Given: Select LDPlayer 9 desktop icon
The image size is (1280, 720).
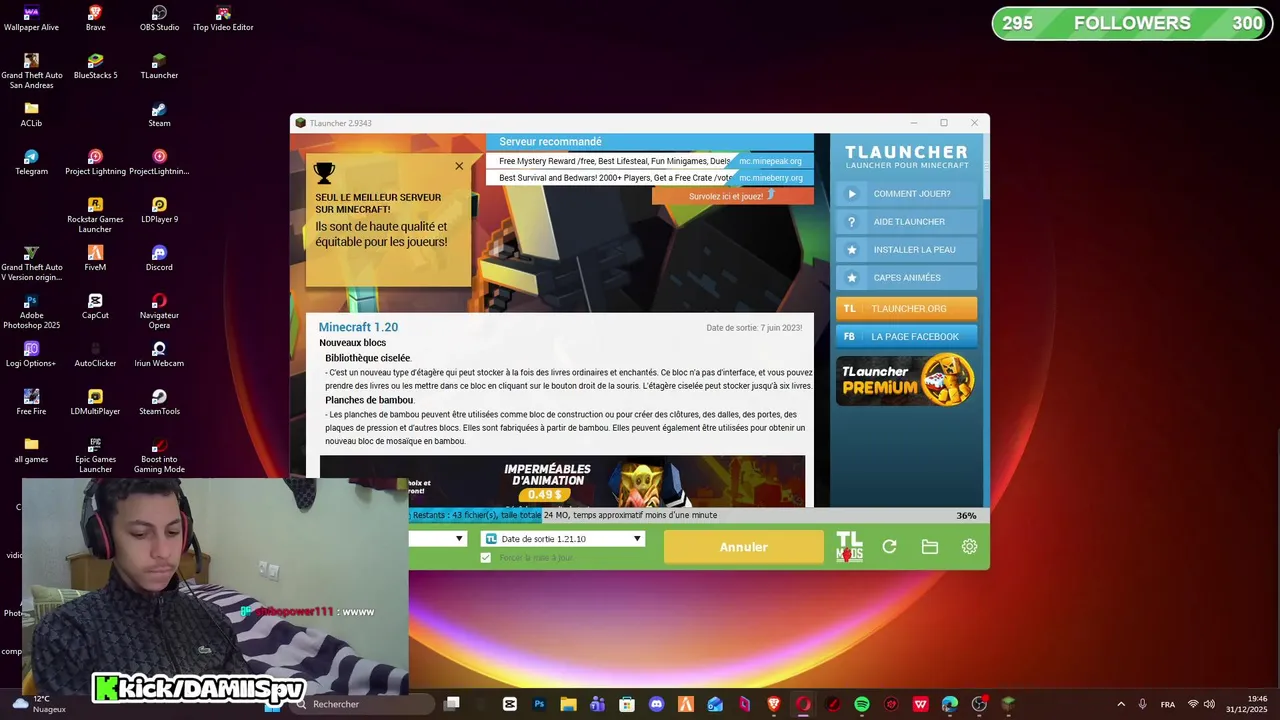Looking at the screenshot, I should click(159, 209).
